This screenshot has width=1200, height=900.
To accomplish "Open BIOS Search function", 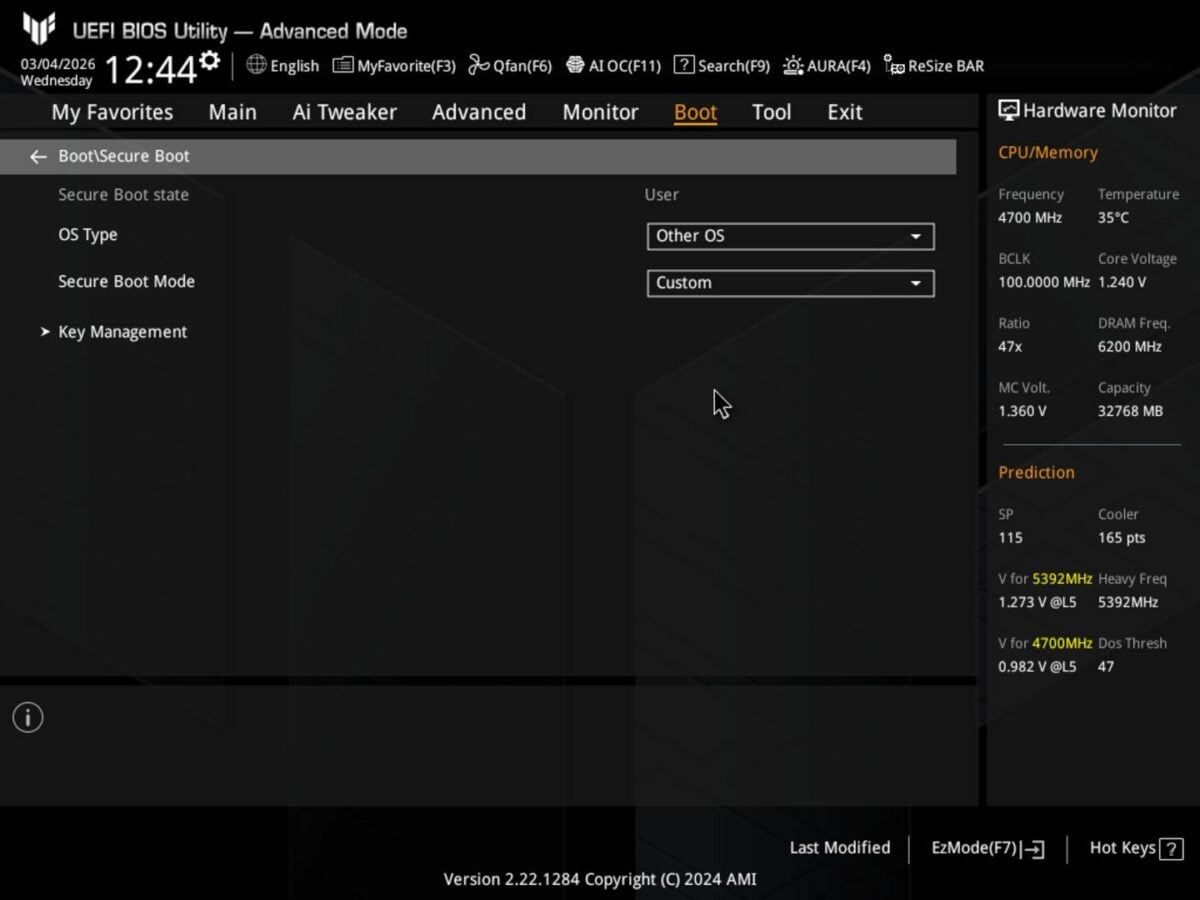I will click(721, 65).
